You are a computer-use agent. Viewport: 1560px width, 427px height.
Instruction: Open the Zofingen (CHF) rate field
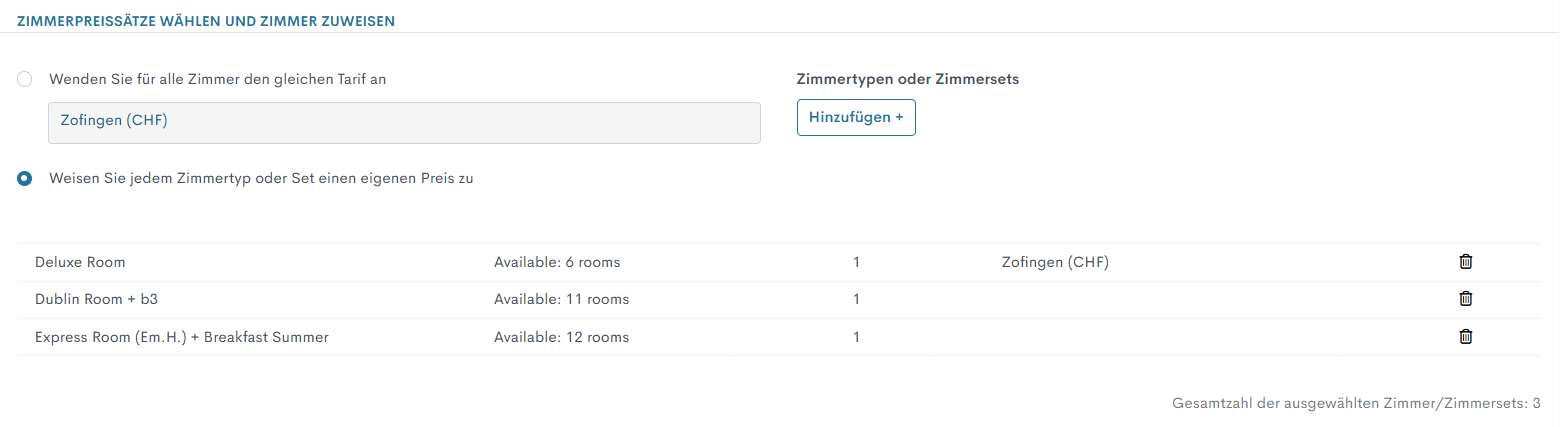(x=404, y=122)
